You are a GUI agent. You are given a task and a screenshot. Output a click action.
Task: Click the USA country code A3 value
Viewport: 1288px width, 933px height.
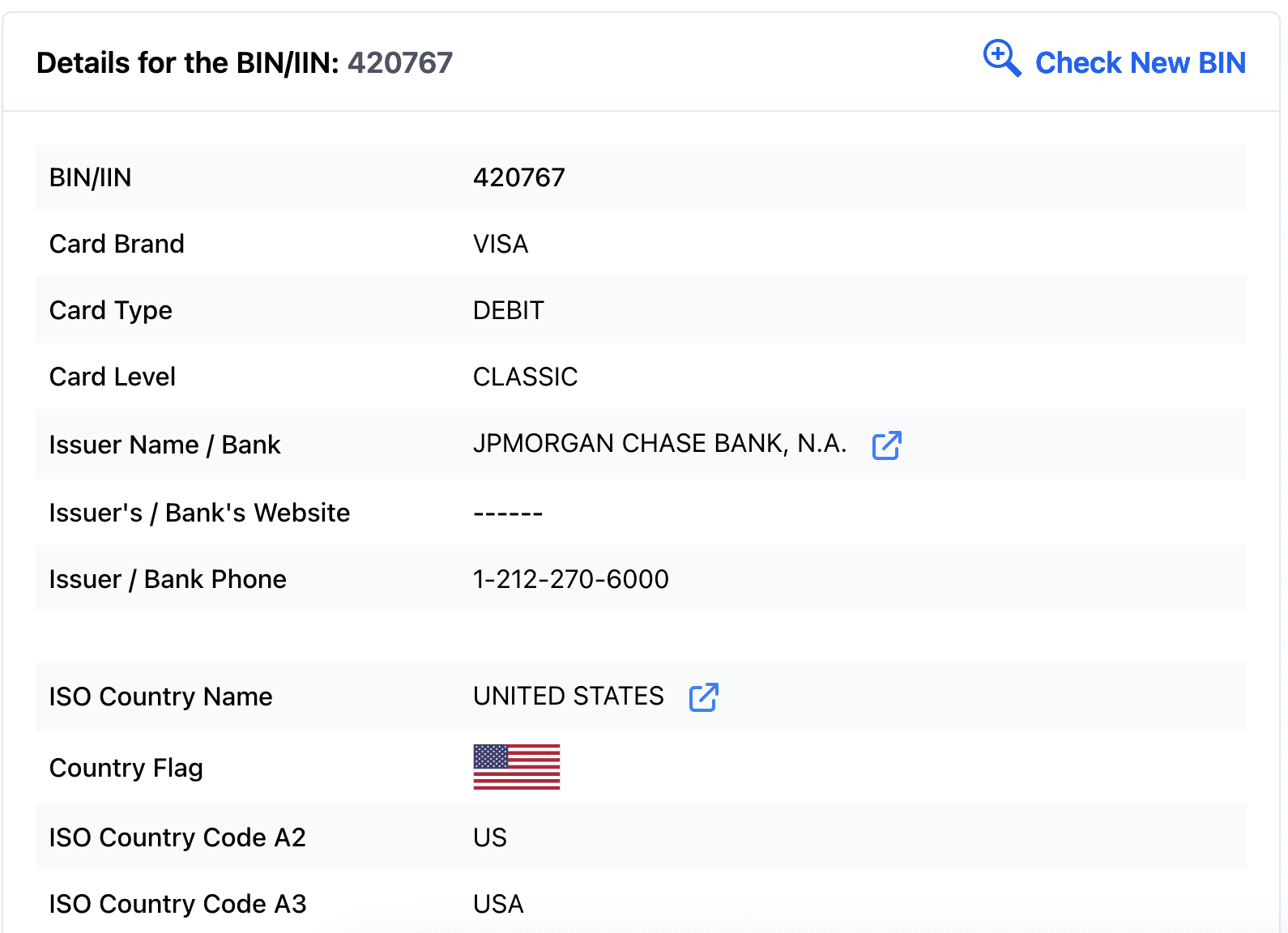[498, 904]
